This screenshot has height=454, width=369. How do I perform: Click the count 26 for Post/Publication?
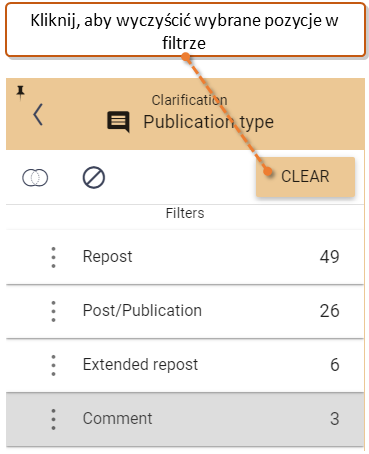point(330,311)
